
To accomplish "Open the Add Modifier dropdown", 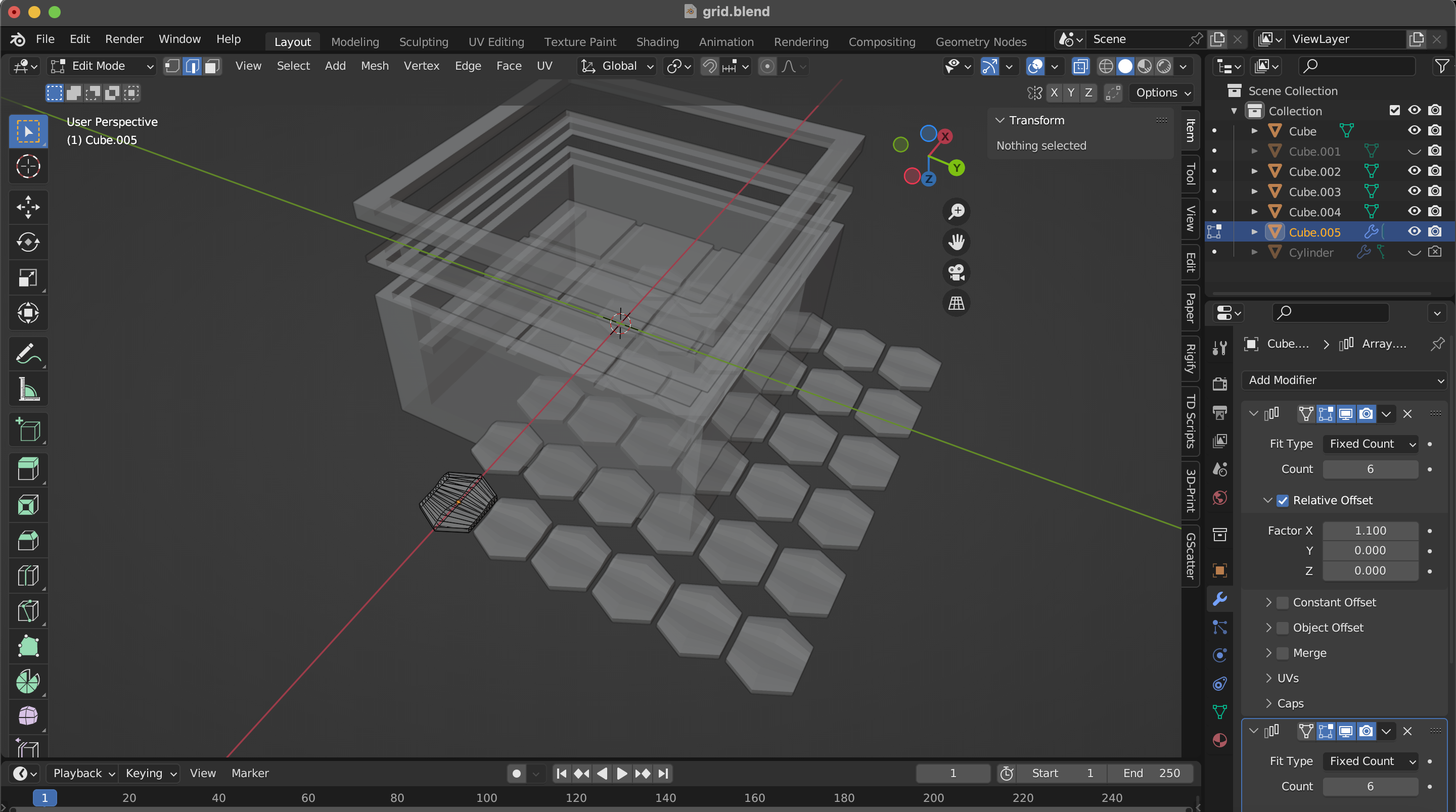I will click(1344, 380).
